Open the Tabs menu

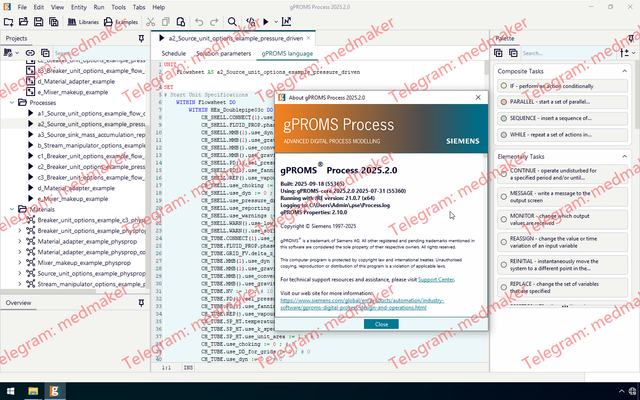[x=139, y=7]
